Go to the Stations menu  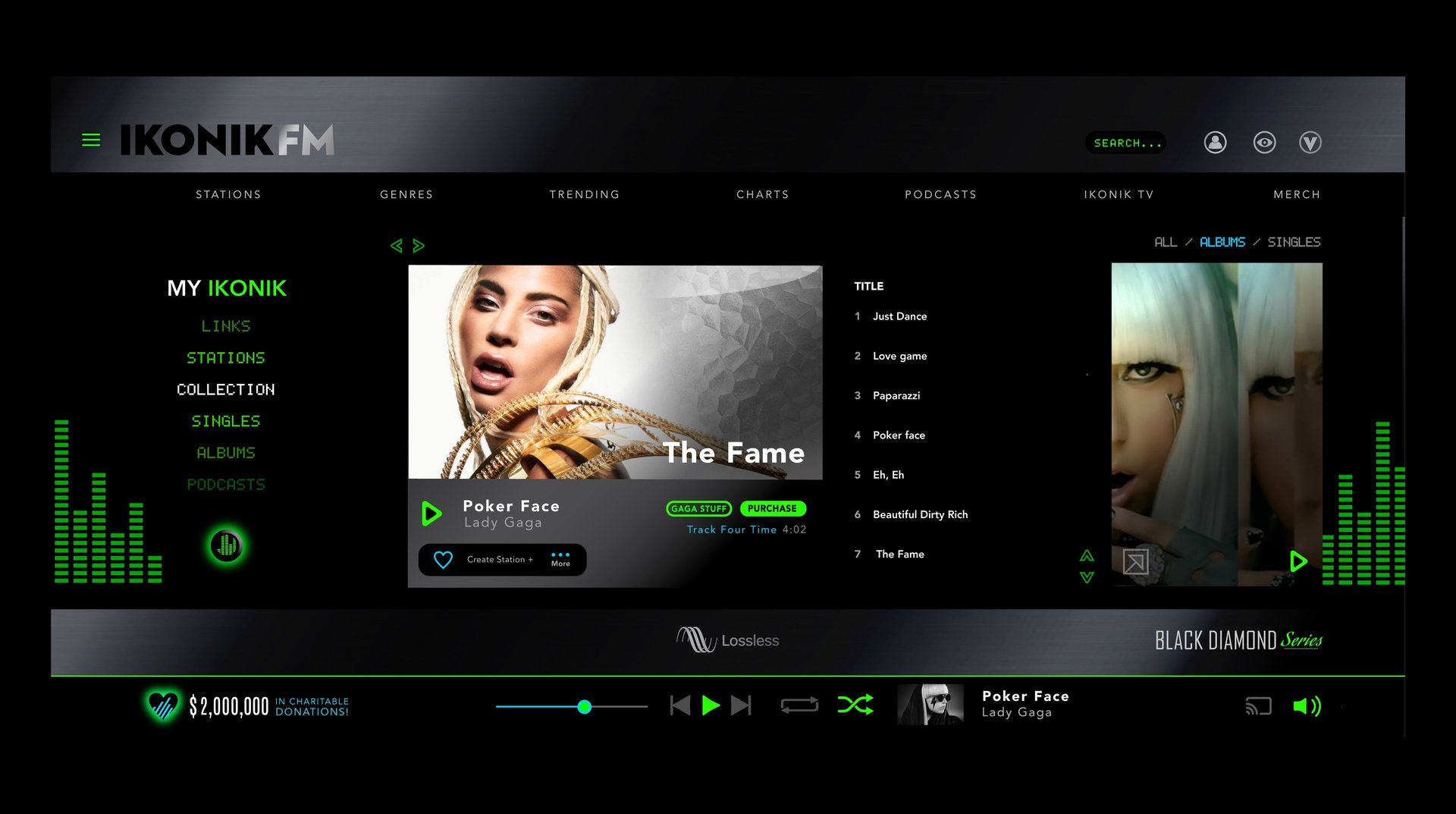pos(228,195)
